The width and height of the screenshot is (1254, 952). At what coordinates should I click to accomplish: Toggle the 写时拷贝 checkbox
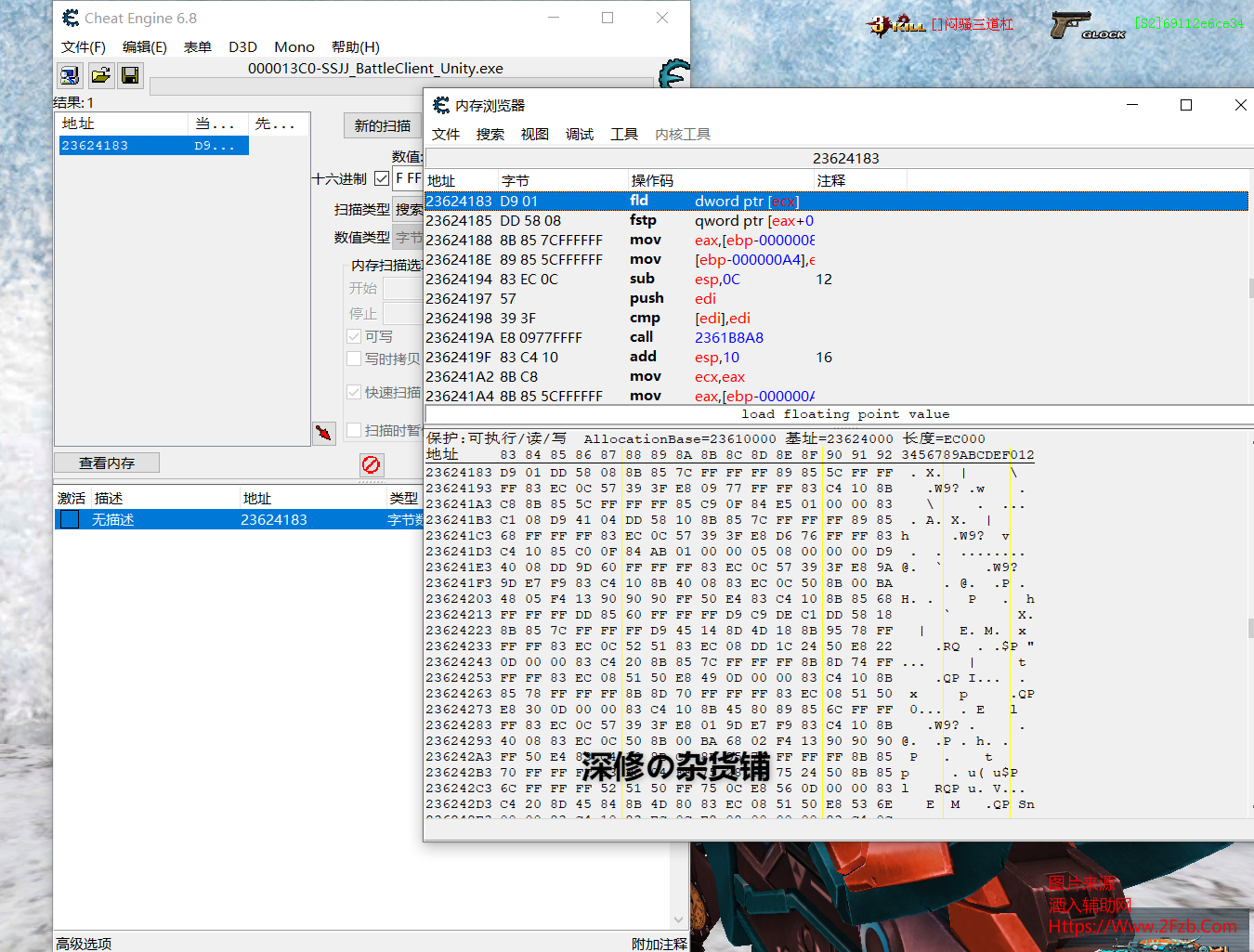pos(354,359)
